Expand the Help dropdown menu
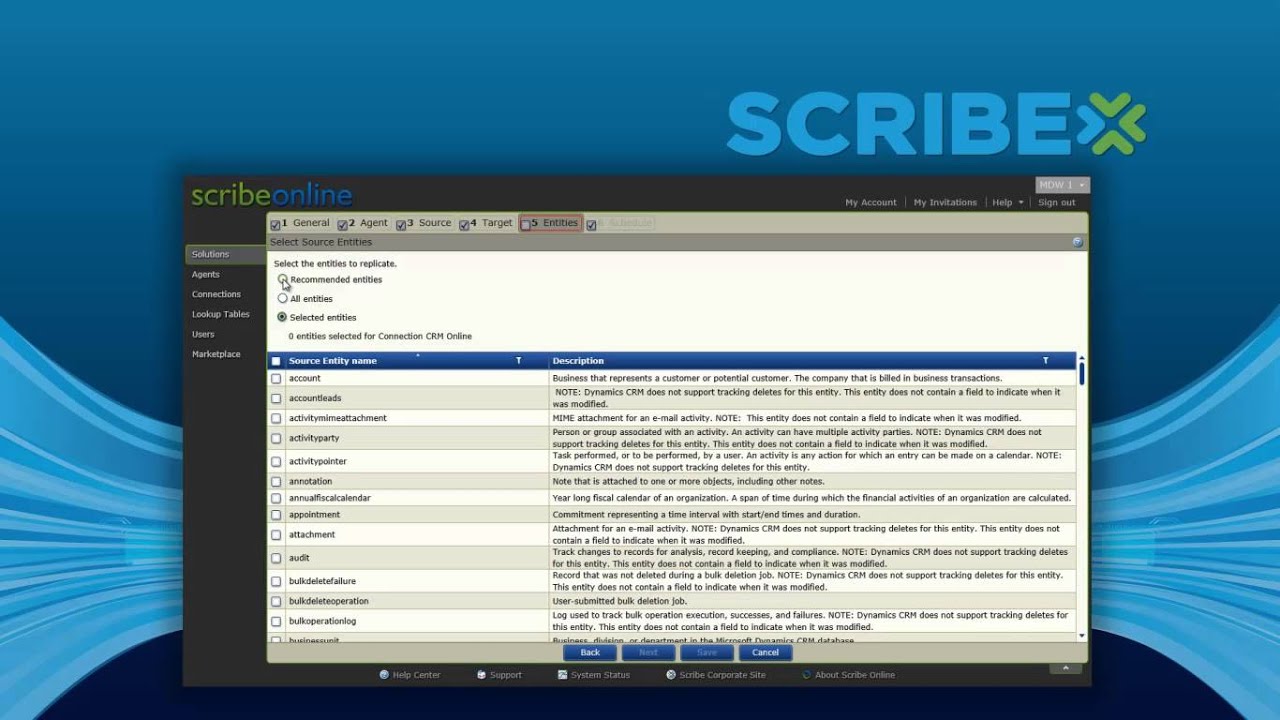This screenshot has width=1280, height=720. coord(1007,202)
